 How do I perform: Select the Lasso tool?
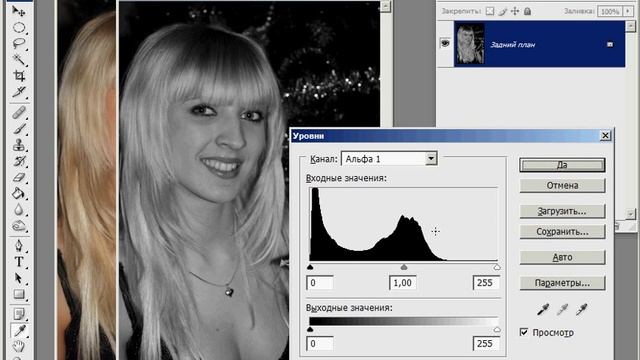click(x=19, y=44)
